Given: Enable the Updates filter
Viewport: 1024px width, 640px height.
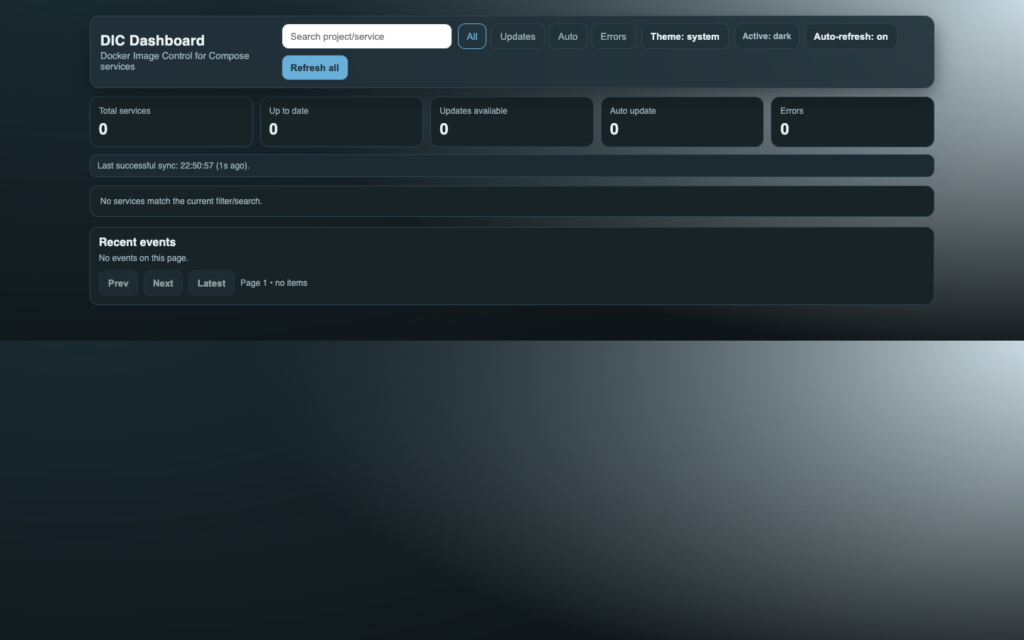Looking at the screenshot, I should 517,36.
